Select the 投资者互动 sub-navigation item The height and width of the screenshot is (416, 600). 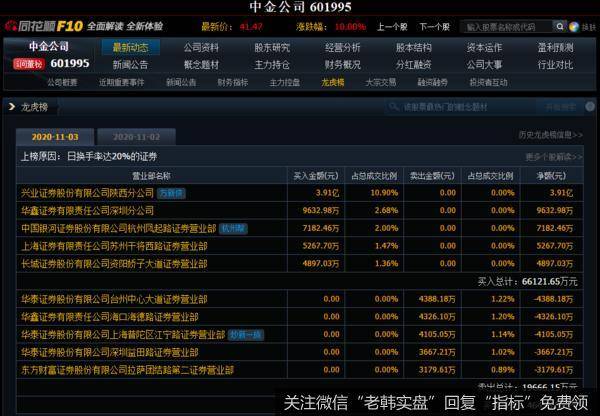(489, 82)
